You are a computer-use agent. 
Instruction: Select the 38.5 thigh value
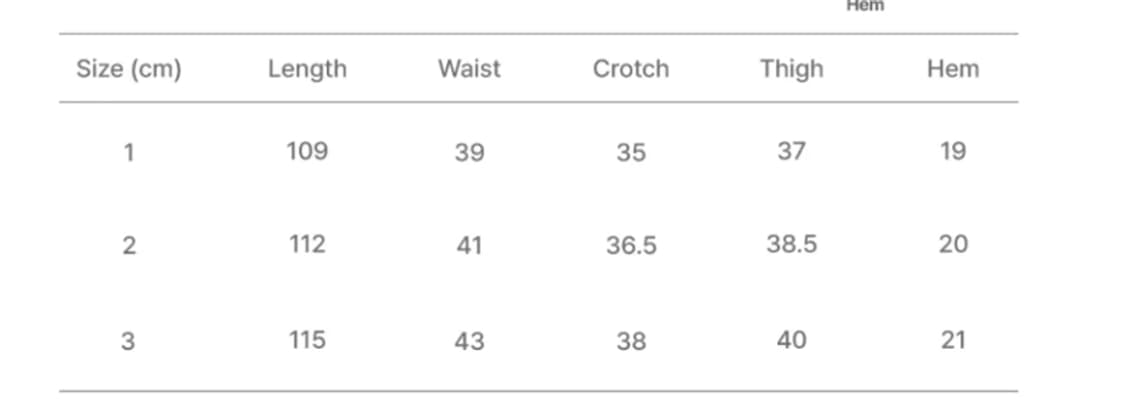coord(791,245)
